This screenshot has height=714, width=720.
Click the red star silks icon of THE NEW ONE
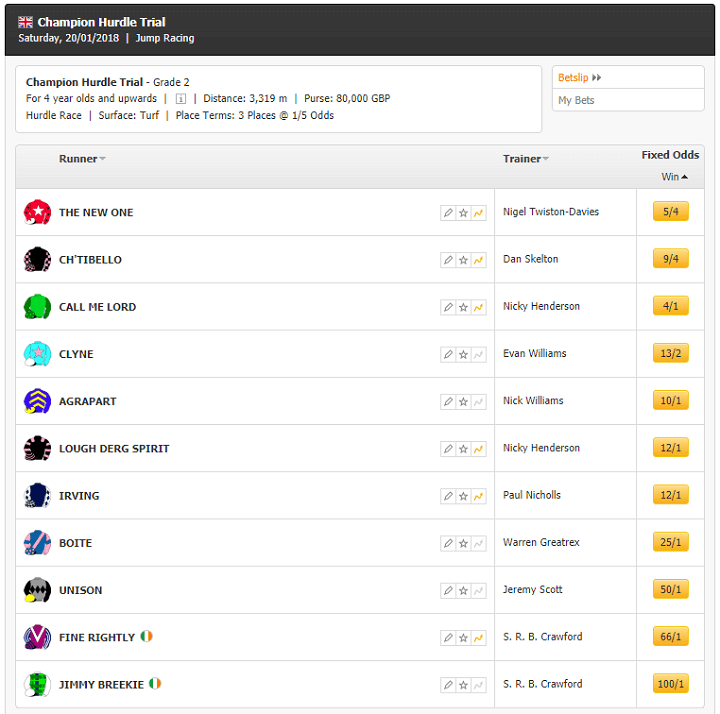[37, 212]
